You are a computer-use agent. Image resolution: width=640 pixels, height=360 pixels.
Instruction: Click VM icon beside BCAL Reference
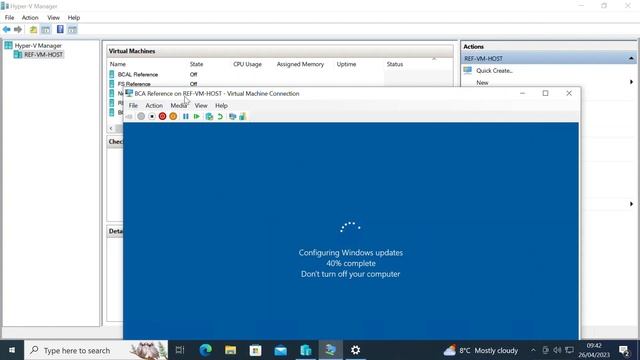click(x=112, y=74)
